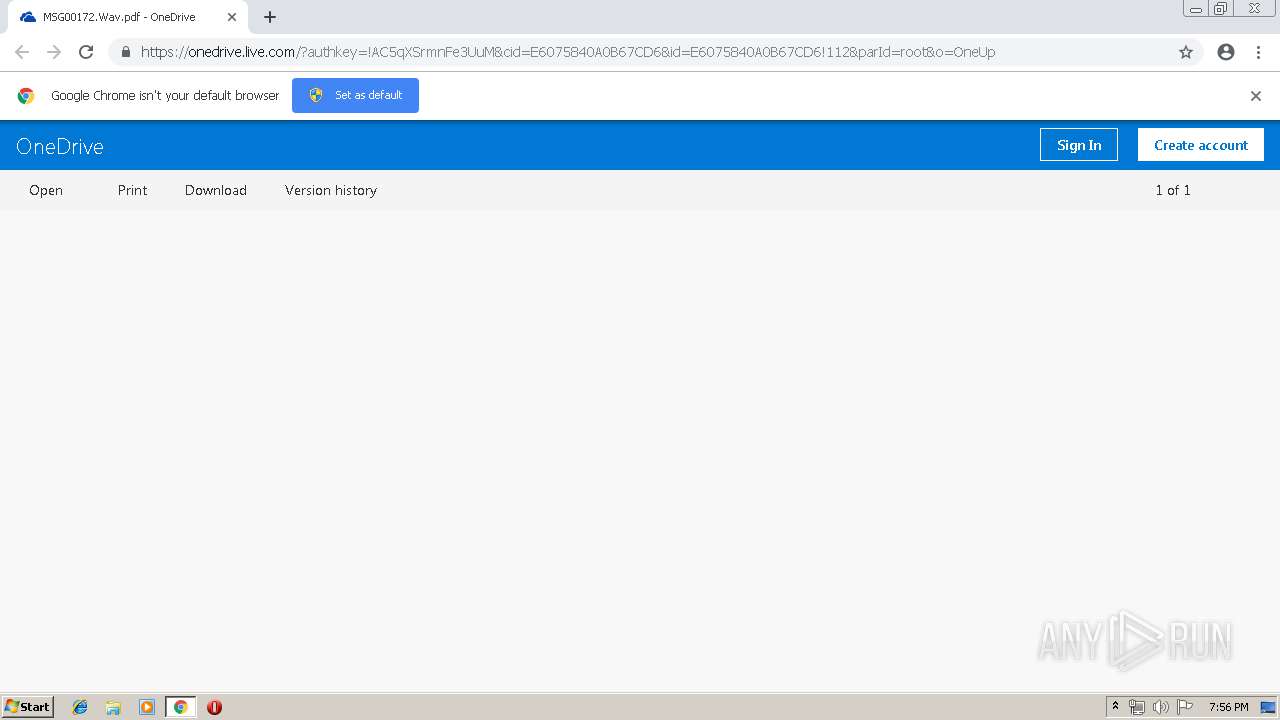This screenshot has width=1280, height=720.
Task: Click the red Opera icon in taskbar
Action: 214,707
